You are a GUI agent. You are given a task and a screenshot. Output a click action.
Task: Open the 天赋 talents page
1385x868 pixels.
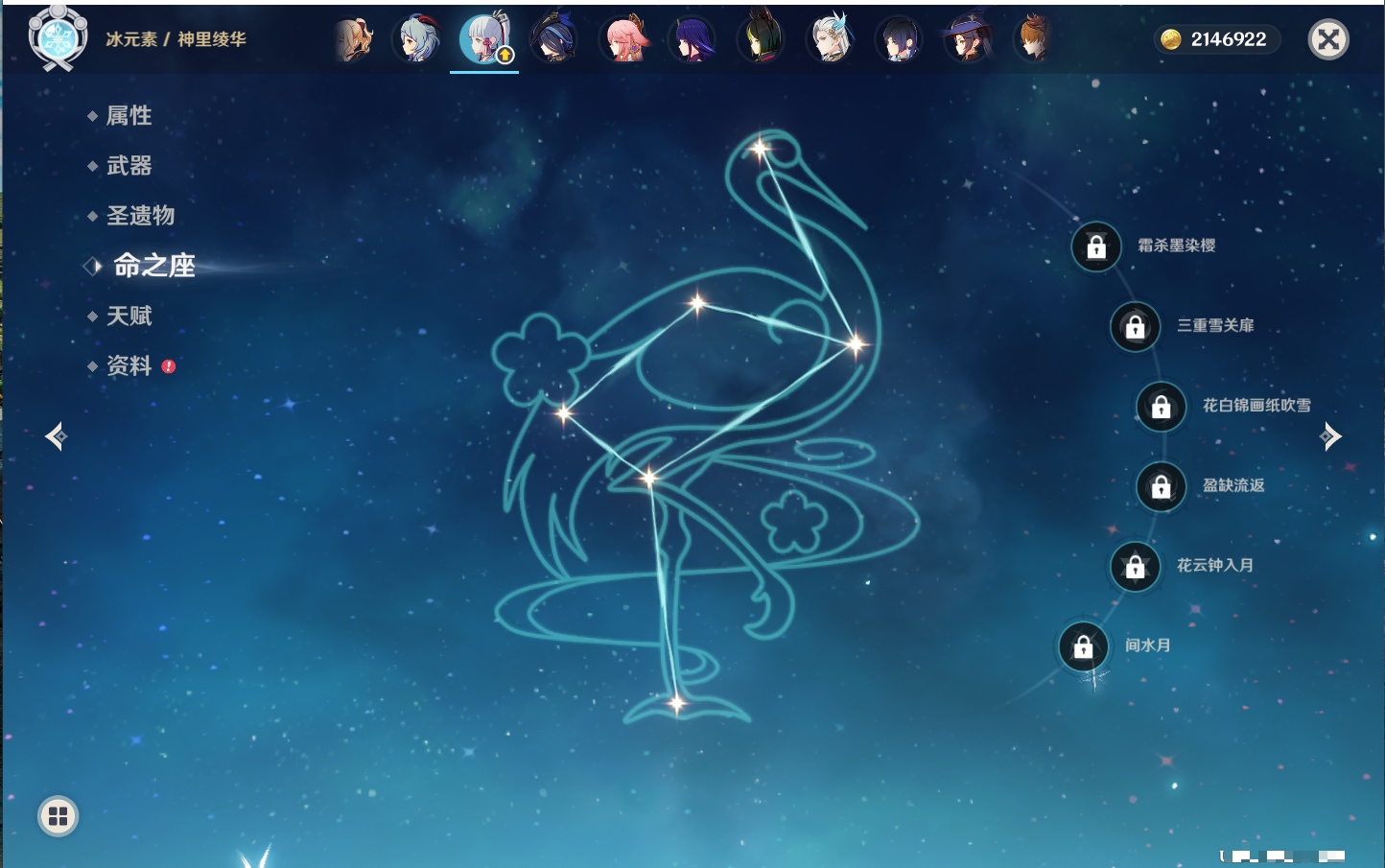[129, 316]
